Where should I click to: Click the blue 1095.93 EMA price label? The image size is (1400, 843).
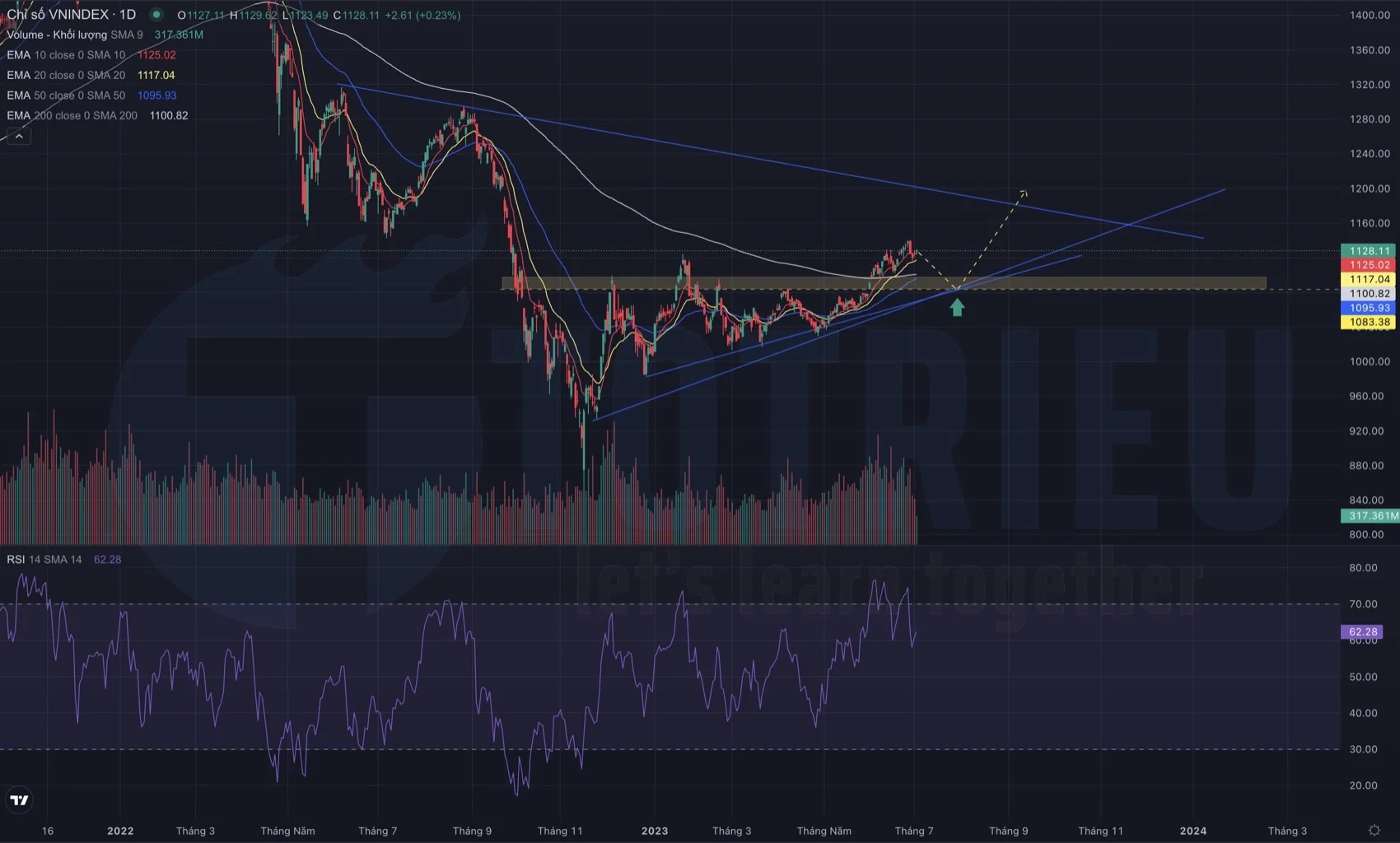click(1369, 308)
